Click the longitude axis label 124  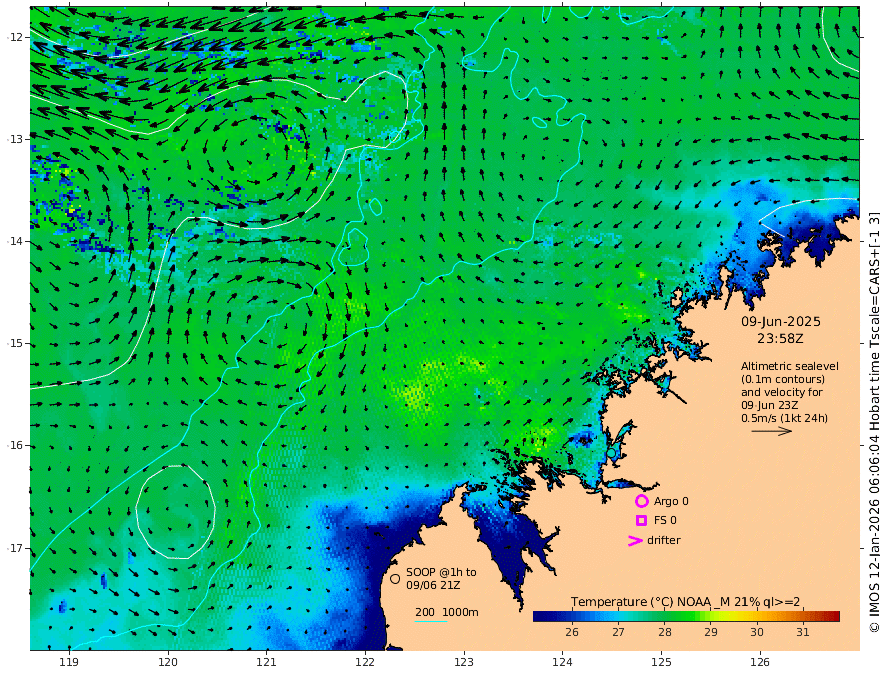pos(562,663)
